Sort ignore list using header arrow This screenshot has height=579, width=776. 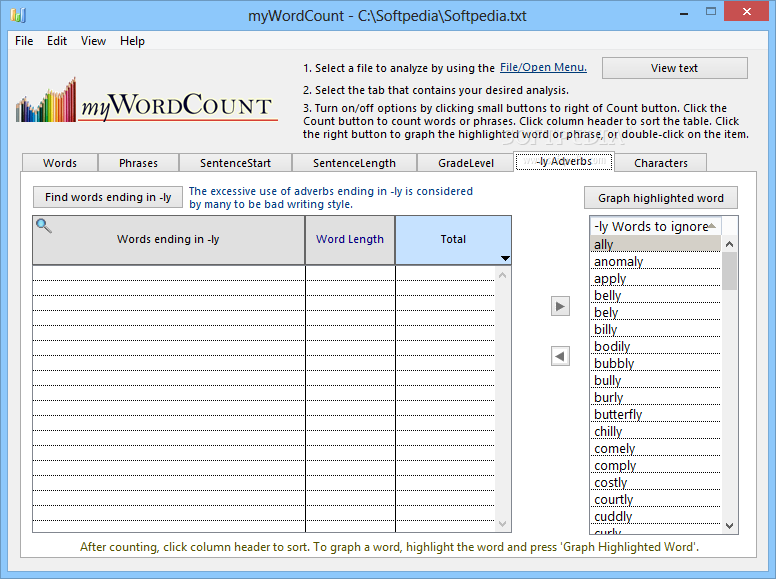[x=712, y=226]
